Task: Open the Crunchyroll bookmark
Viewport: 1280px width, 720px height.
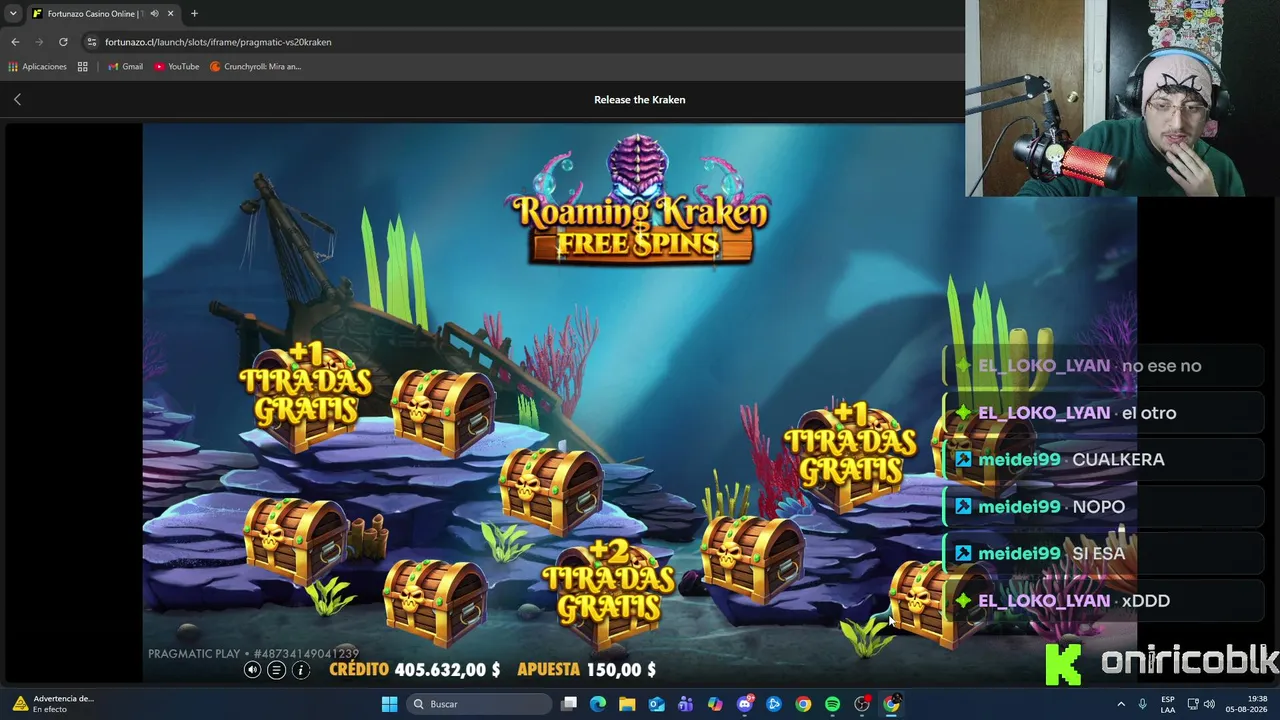Action: click(255, 67)
